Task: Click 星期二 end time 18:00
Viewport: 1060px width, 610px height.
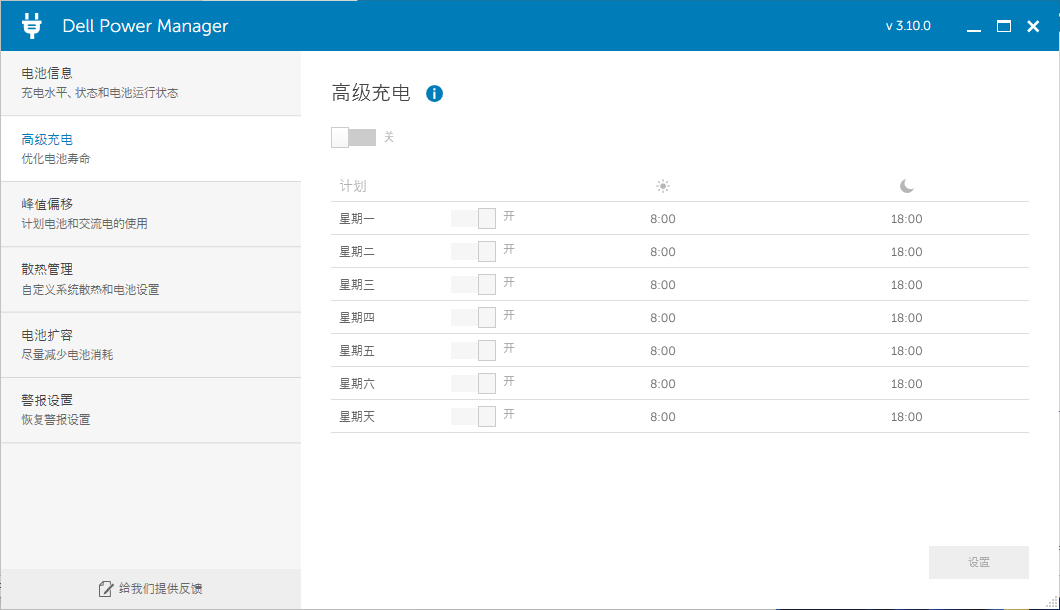Action: coord(907,252)
